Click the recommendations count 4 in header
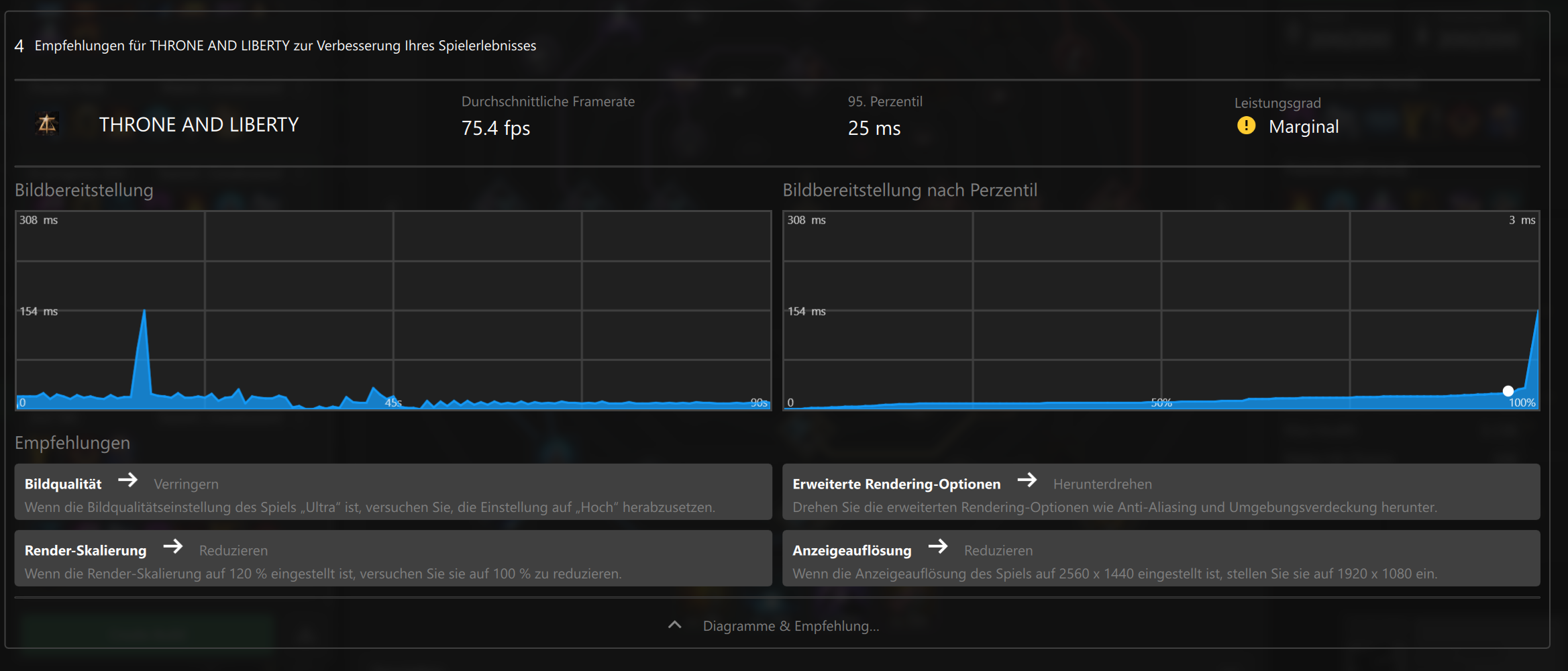The image size is (1568, 671). point(19,46)
